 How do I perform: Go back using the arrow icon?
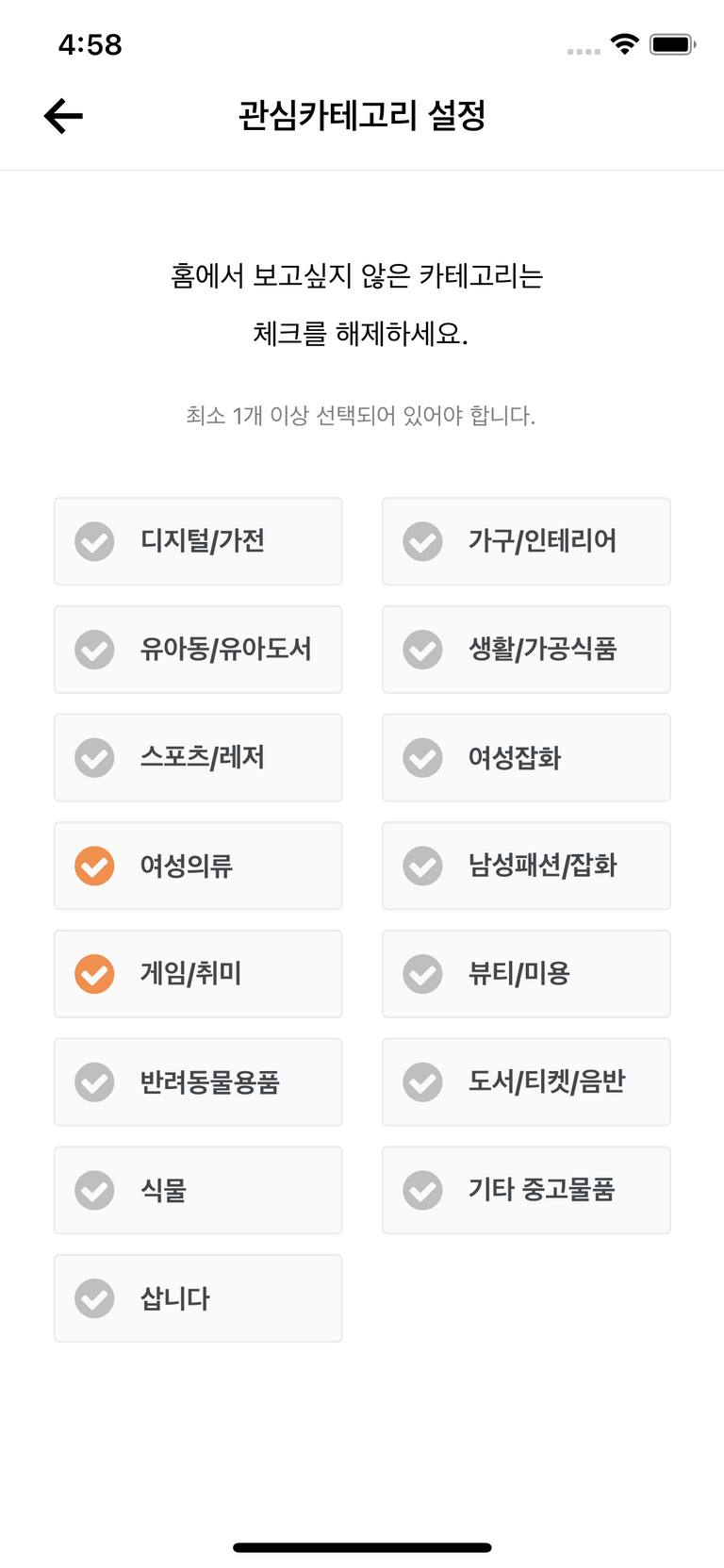click(x=63, y=116)
